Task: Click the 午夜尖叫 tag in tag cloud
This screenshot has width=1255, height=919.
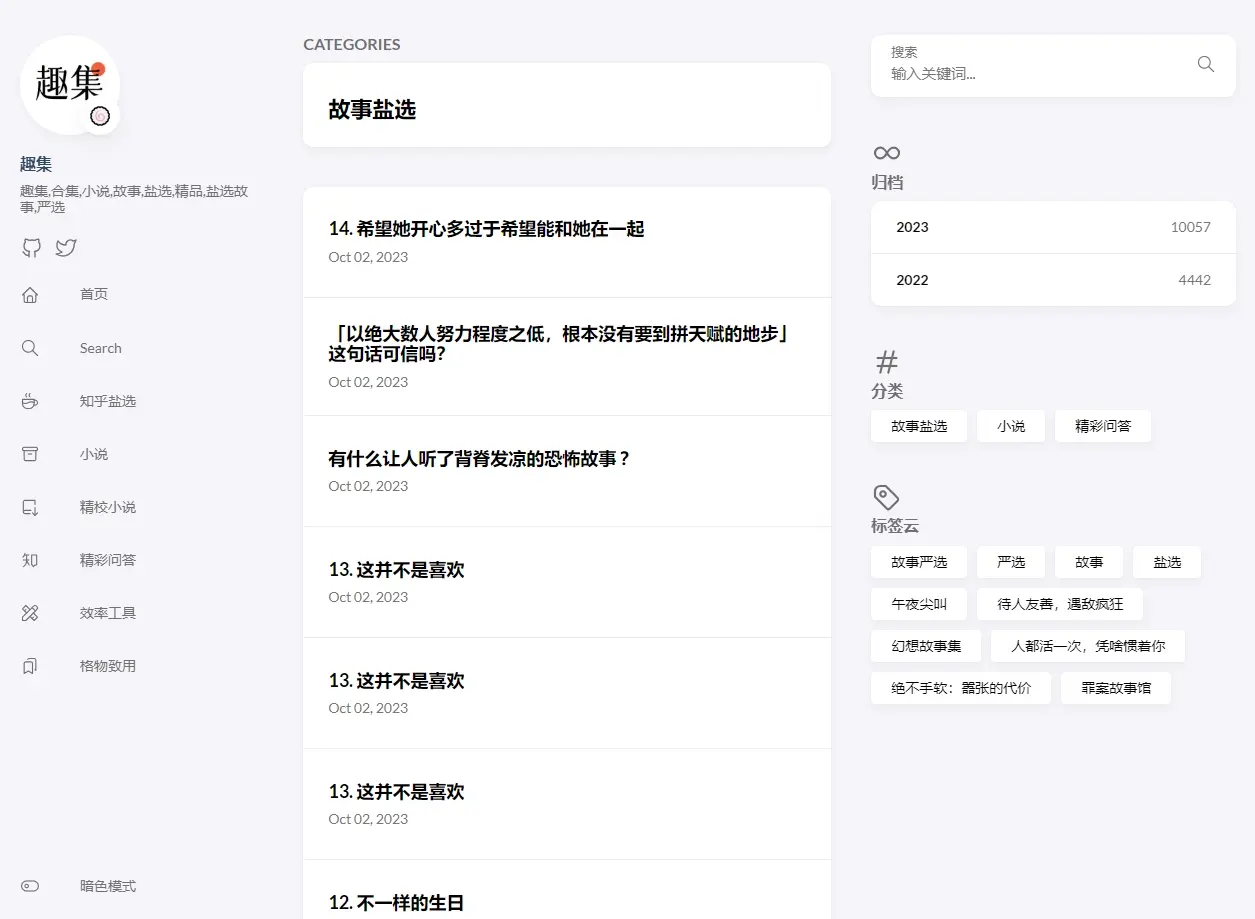Action: [918, 604]
